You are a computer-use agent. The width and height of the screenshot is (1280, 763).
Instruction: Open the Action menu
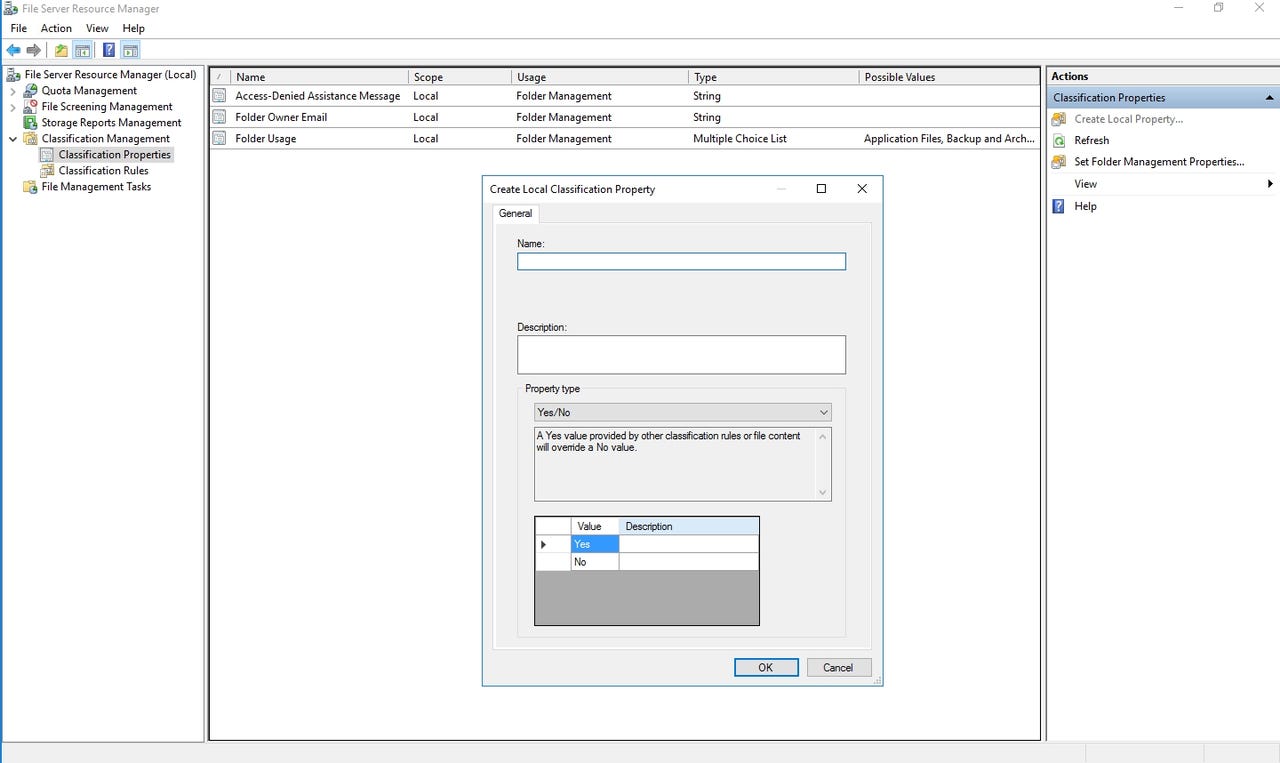(x=56, y=28)
